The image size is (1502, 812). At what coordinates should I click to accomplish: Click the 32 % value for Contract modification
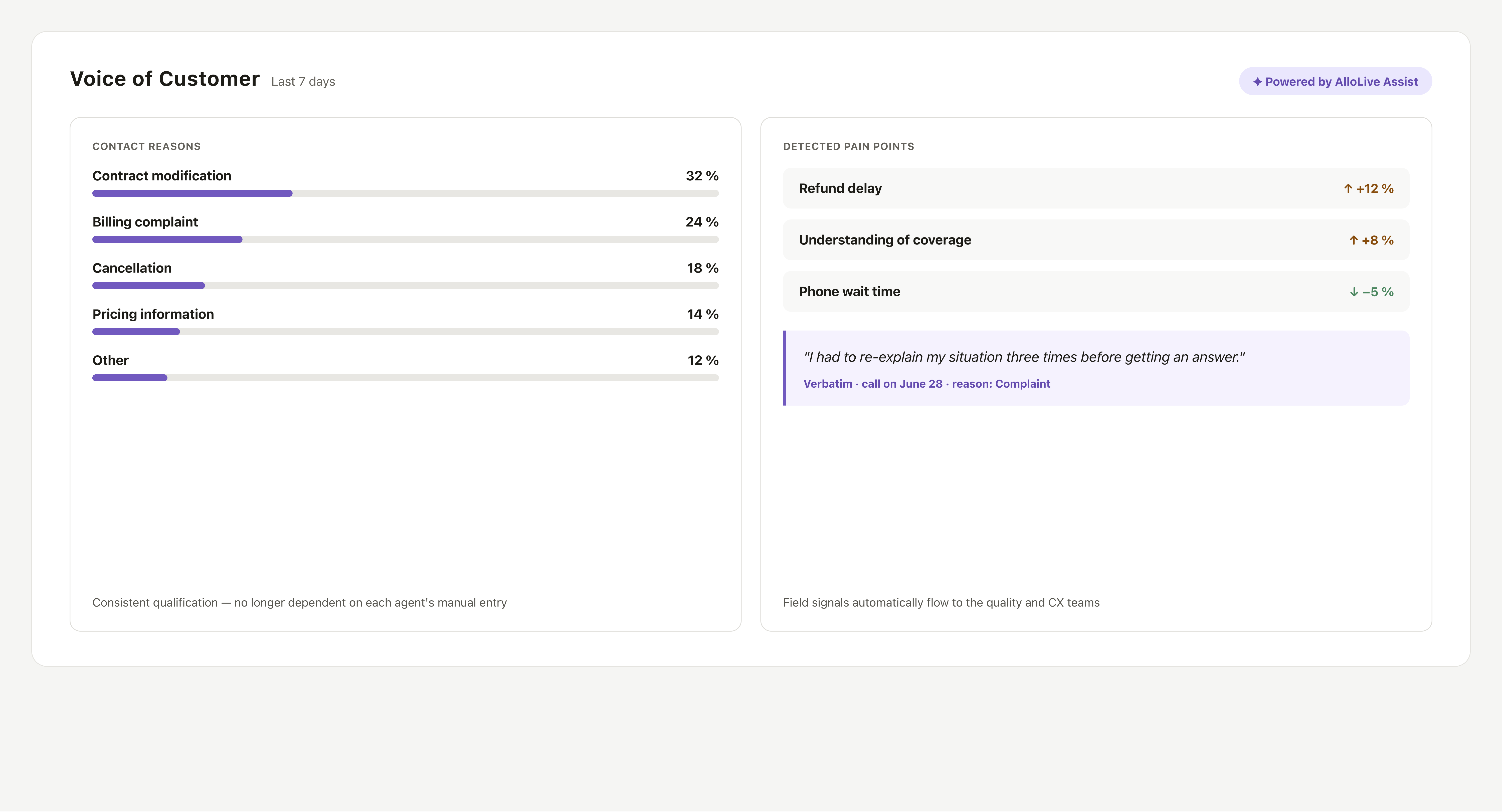coord(702,176)
